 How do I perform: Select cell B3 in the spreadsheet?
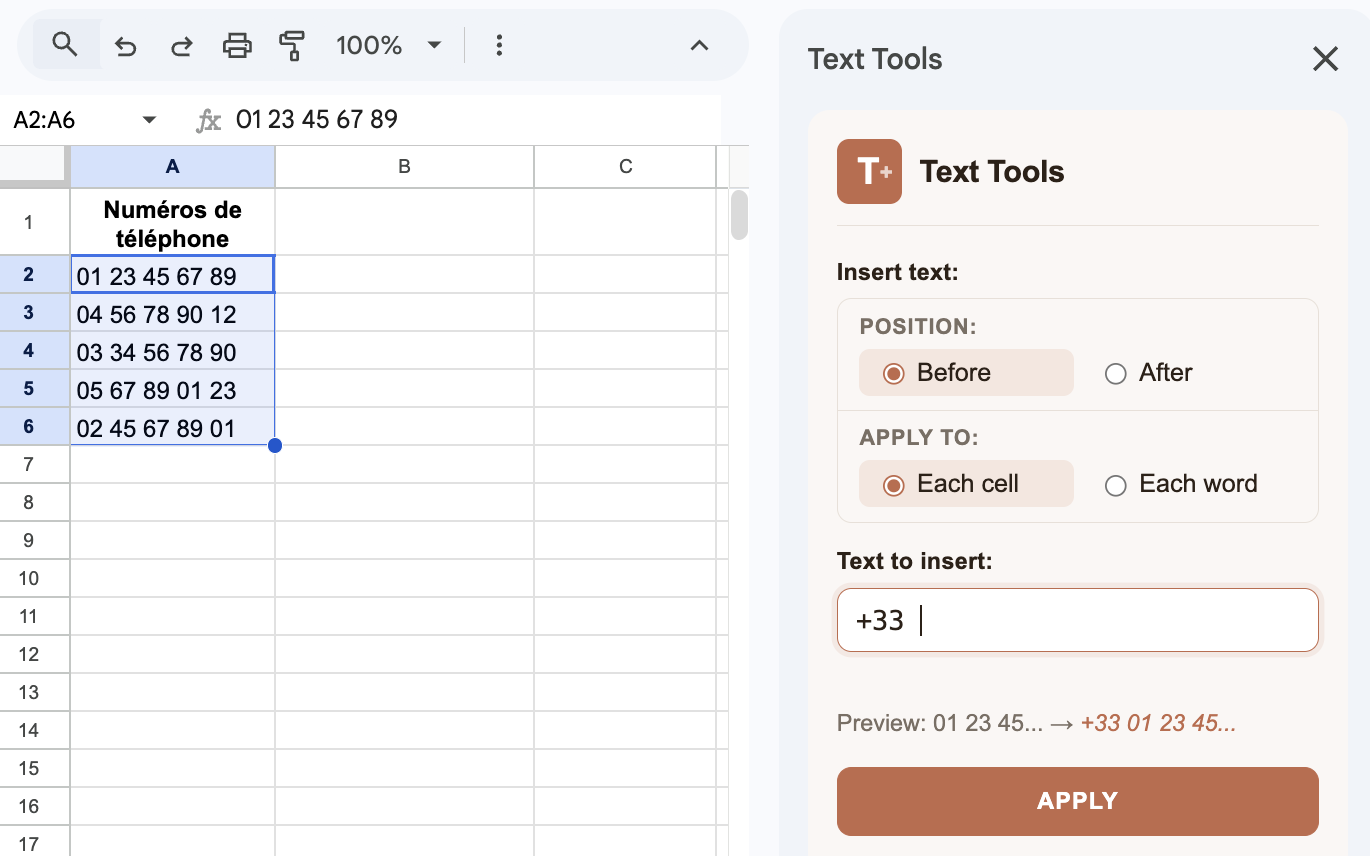(x=404, y=313)
